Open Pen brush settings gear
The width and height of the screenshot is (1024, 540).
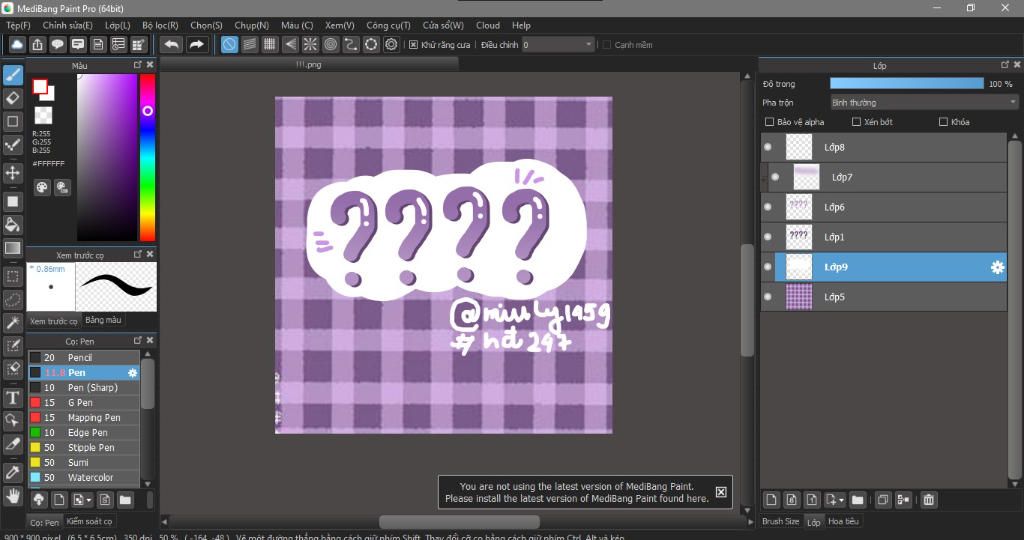click(x=133, y=373)
